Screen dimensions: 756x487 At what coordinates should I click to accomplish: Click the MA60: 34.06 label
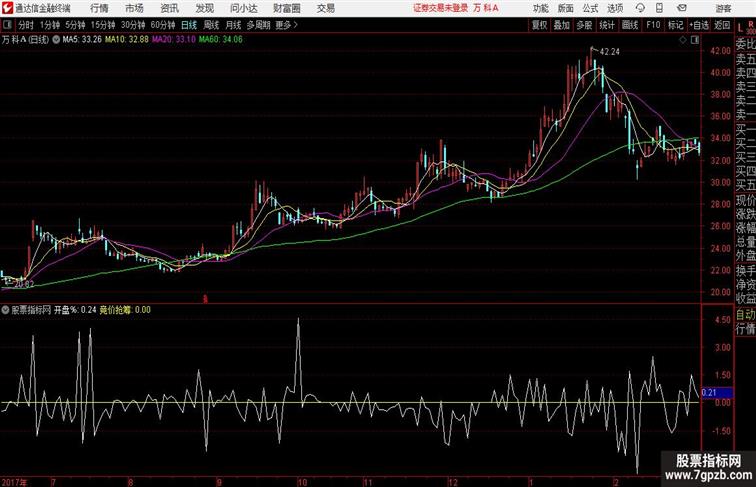221,40
